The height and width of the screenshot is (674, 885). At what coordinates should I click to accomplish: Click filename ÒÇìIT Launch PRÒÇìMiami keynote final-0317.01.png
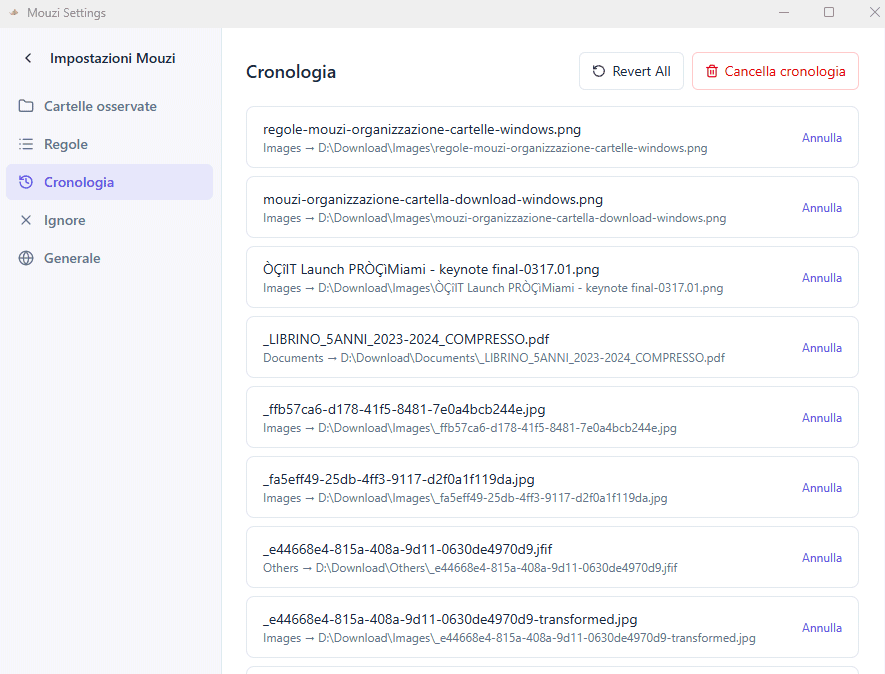431,269
